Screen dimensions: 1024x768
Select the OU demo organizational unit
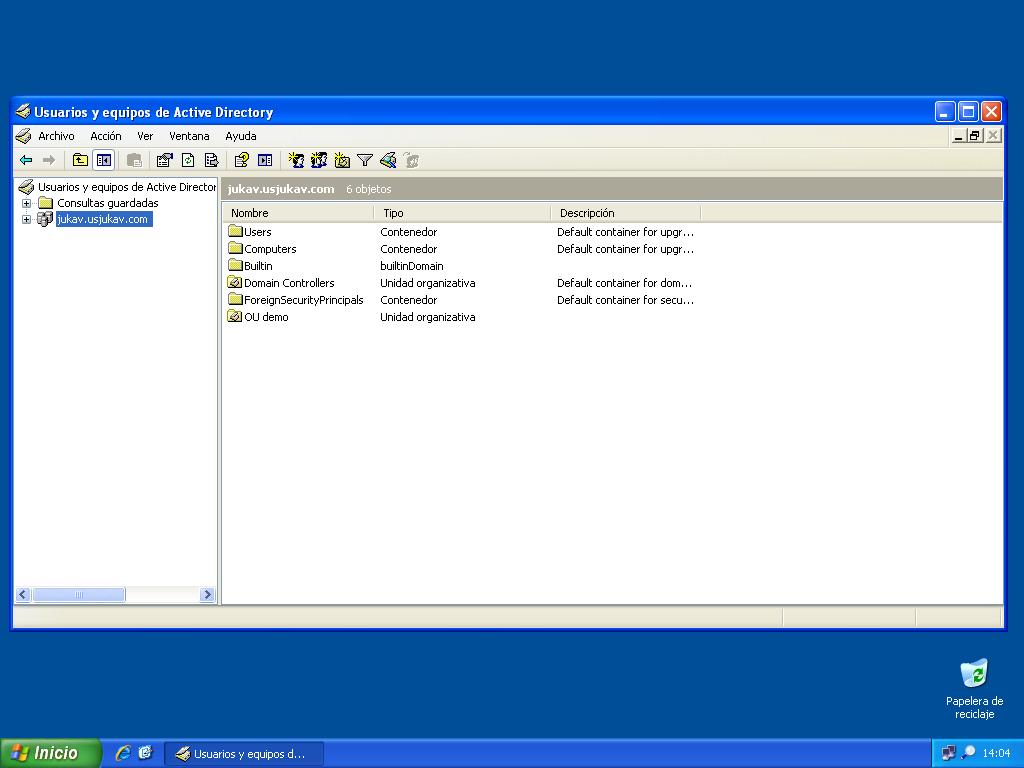(265, 317)
